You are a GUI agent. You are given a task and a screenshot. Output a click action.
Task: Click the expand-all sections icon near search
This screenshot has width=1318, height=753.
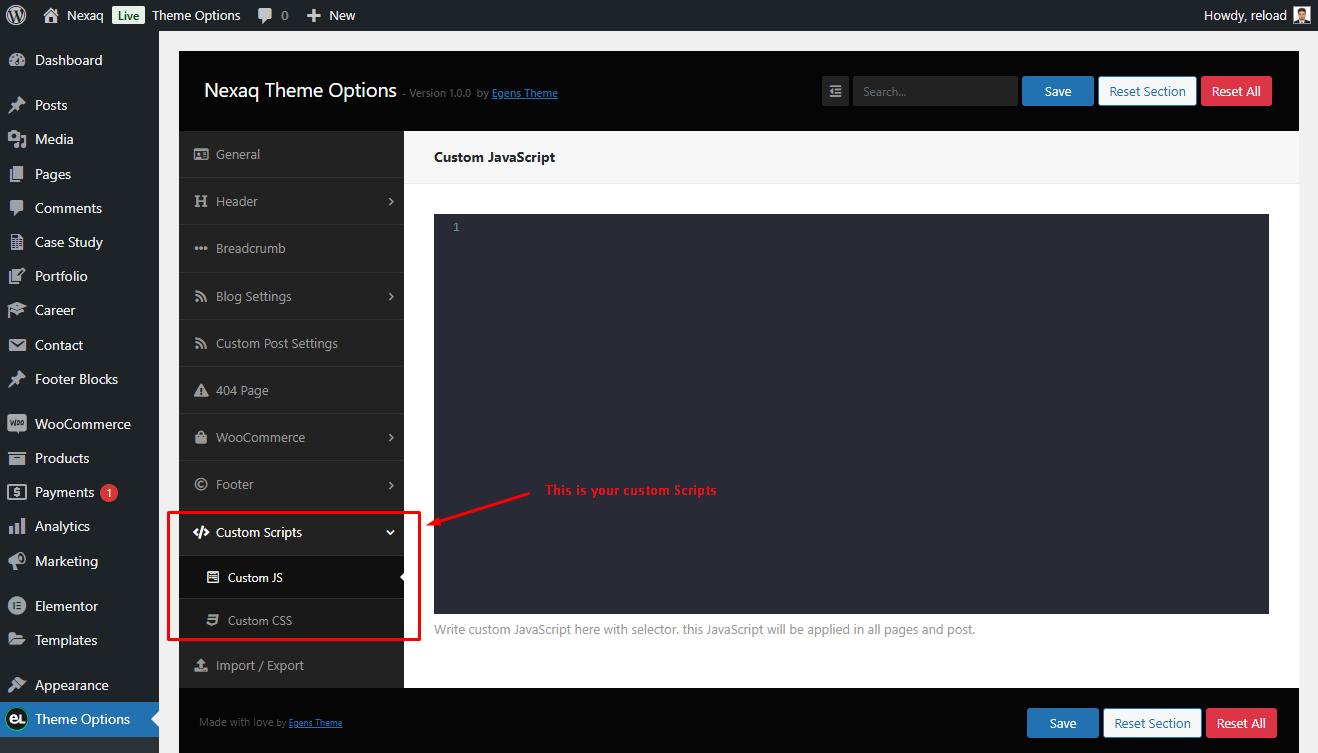(x=835, y=91)
